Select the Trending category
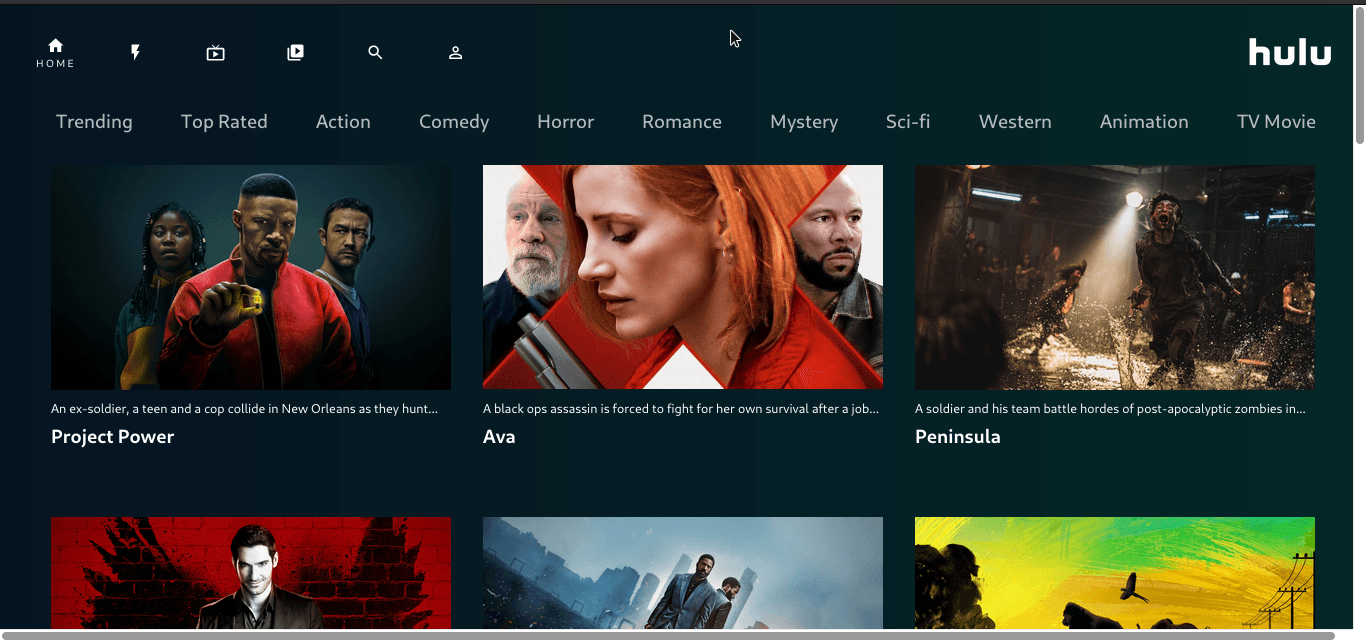Image resolution: width=1366 pixels, height=642 pixels. 94,122
